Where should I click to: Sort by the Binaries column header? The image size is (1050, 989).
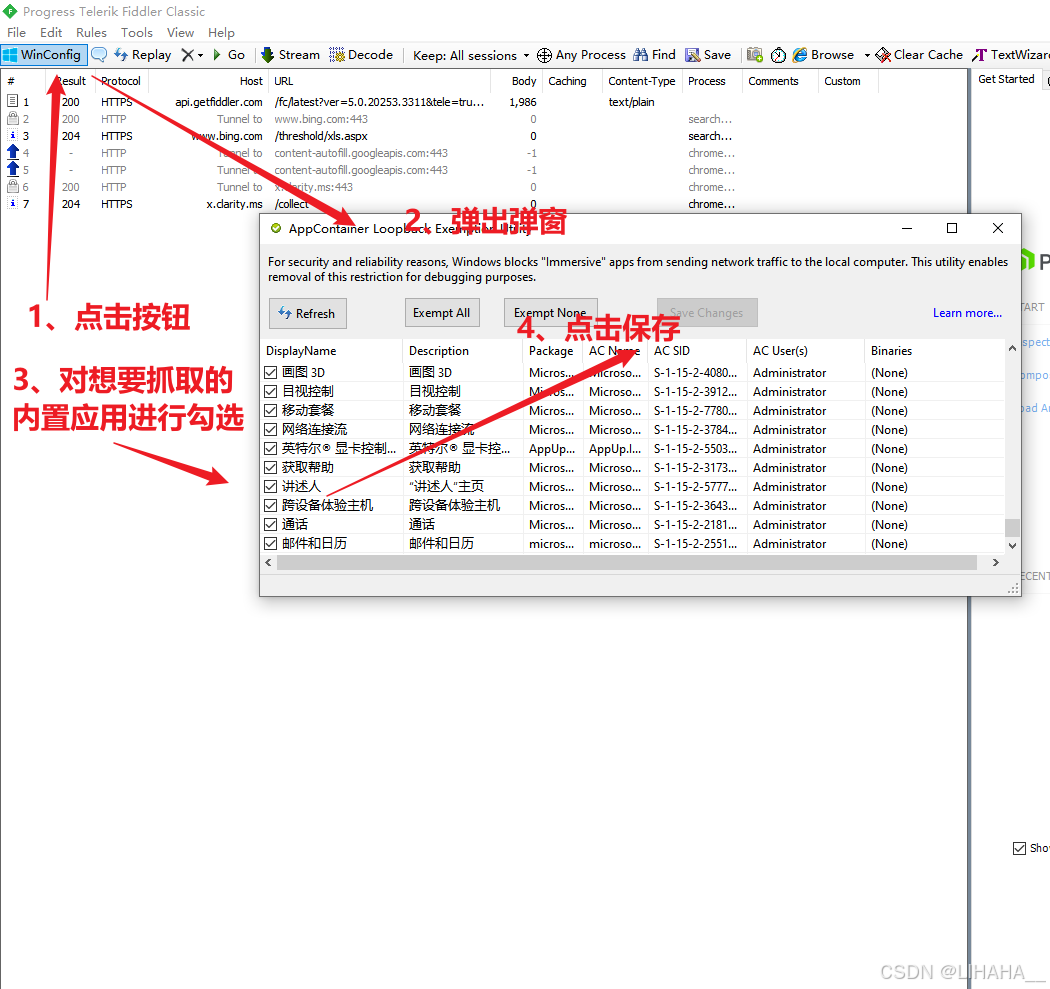tap(935, 351)
